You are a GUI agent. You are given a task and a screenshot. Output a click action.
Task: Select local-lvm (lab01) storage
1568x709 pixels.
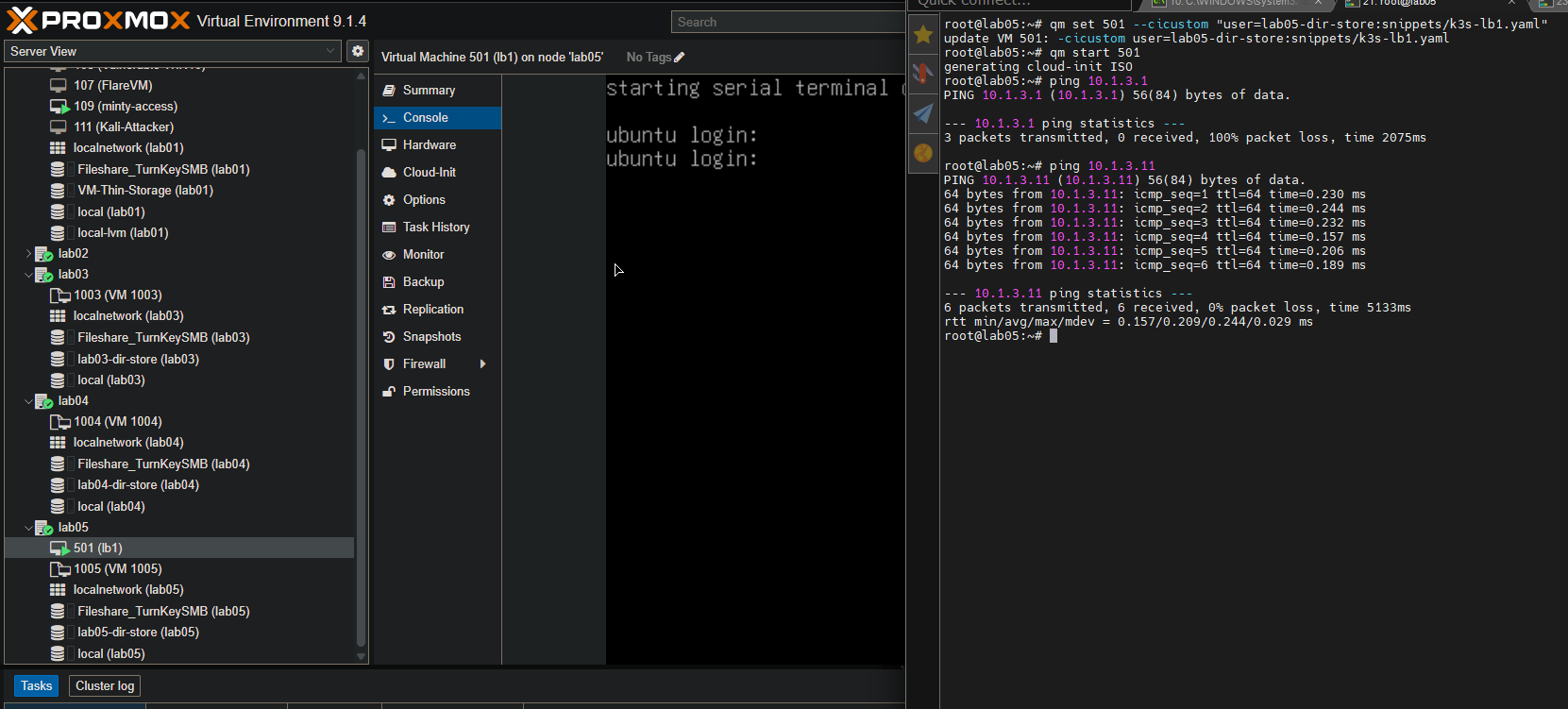click(123, 232)
